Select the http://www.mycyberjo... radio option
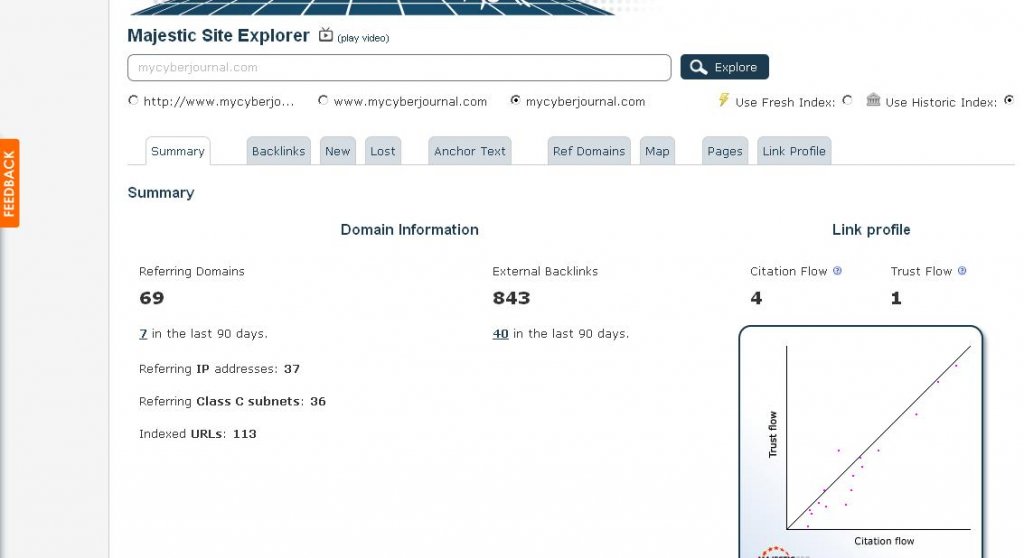Viewport: 1024px width, 558px height. tap(134, 101)
